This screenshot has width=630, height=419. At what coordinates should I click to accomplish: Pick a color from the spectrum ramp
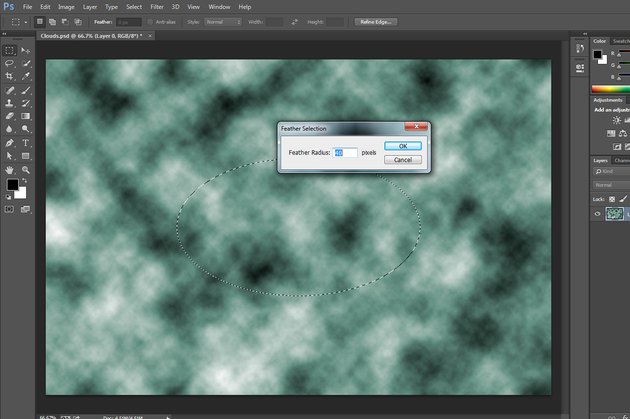pos(610,89)
